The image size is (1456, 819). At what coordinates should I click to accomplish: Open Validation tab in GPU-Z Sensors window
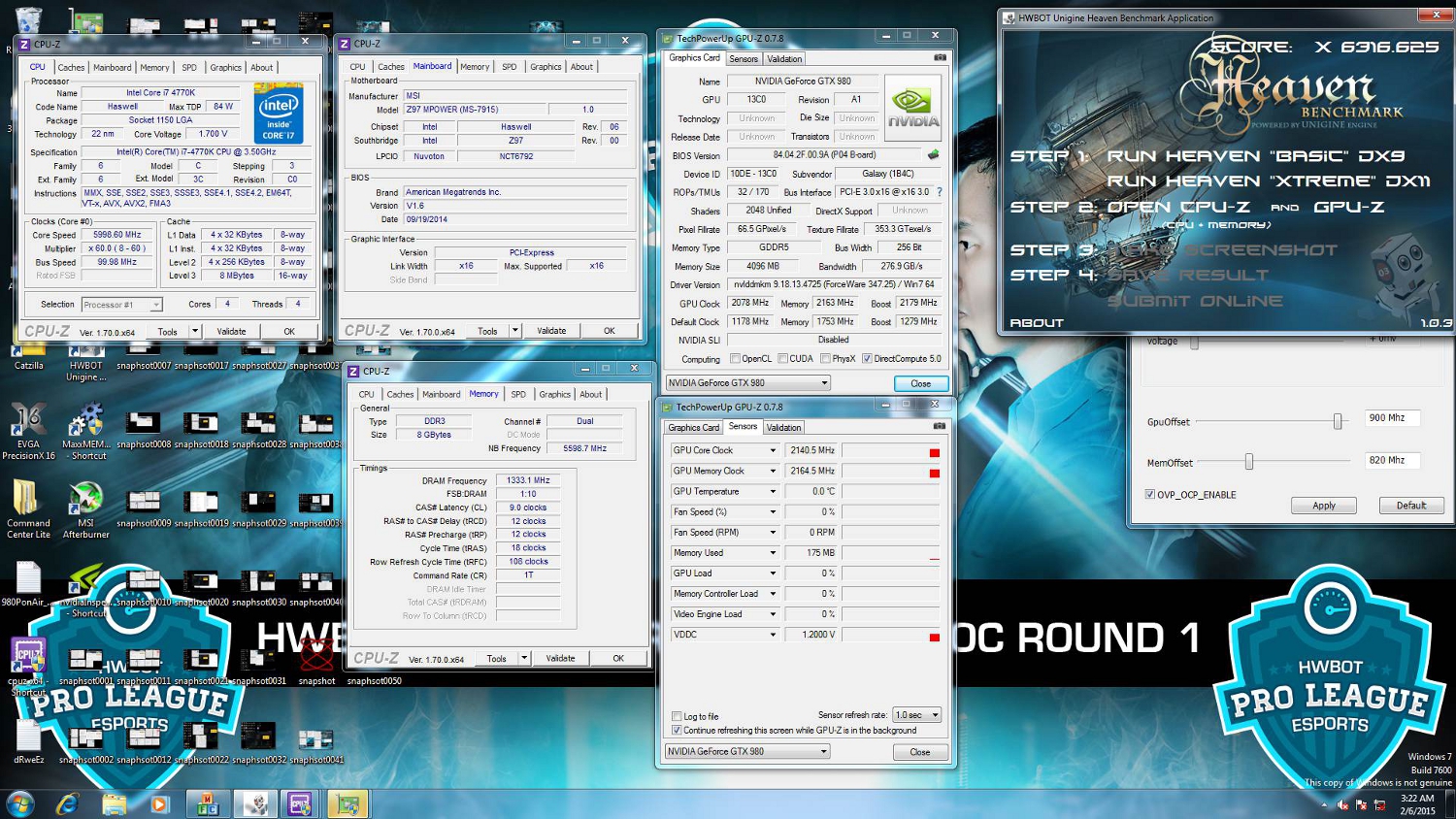pos(783,427)
